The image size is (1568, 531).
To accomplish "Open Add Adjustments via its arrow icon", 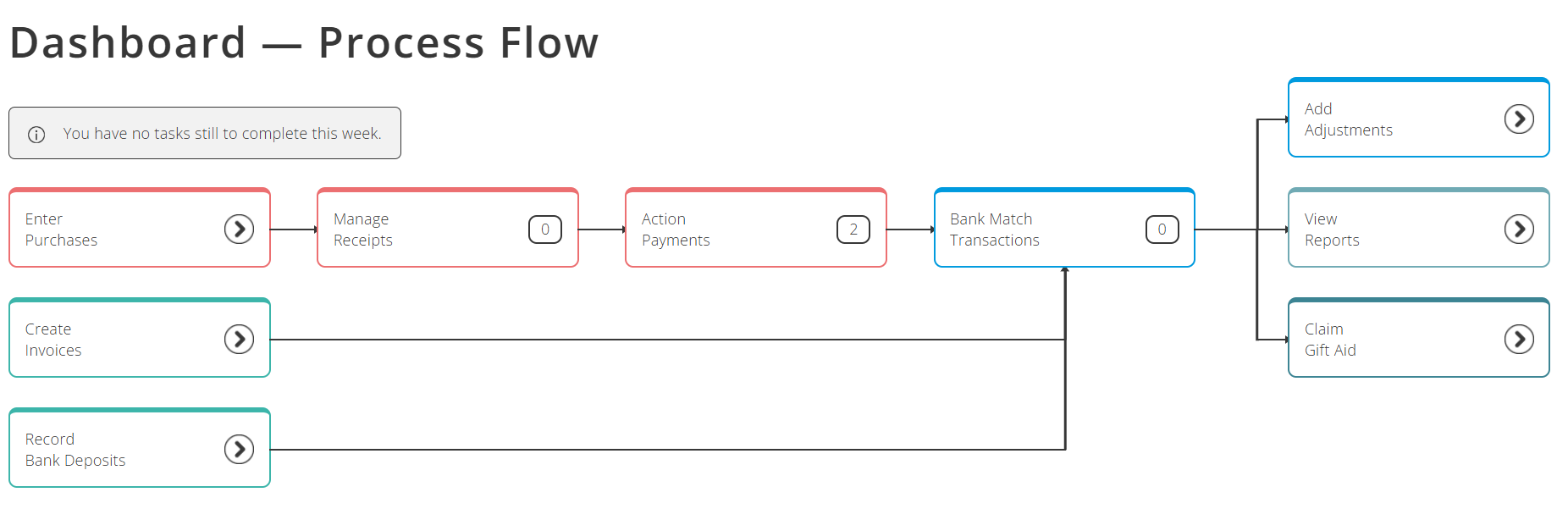I will pyautogui.click(x=1520, y=119).
